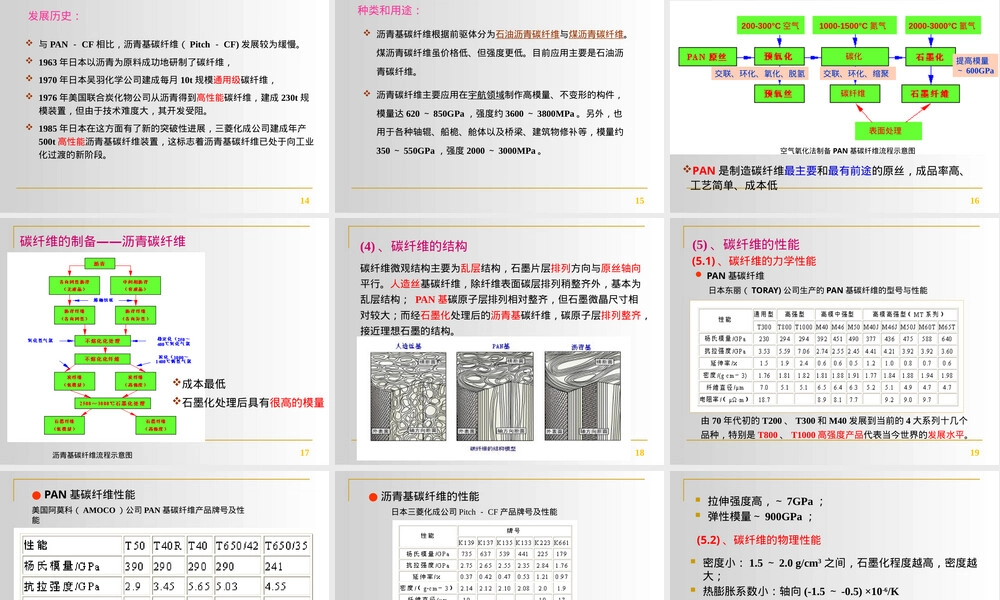Select slide 15 titled 种类和用途
The width and height of the screenshot is (1000, 600).
coord(499,106)
